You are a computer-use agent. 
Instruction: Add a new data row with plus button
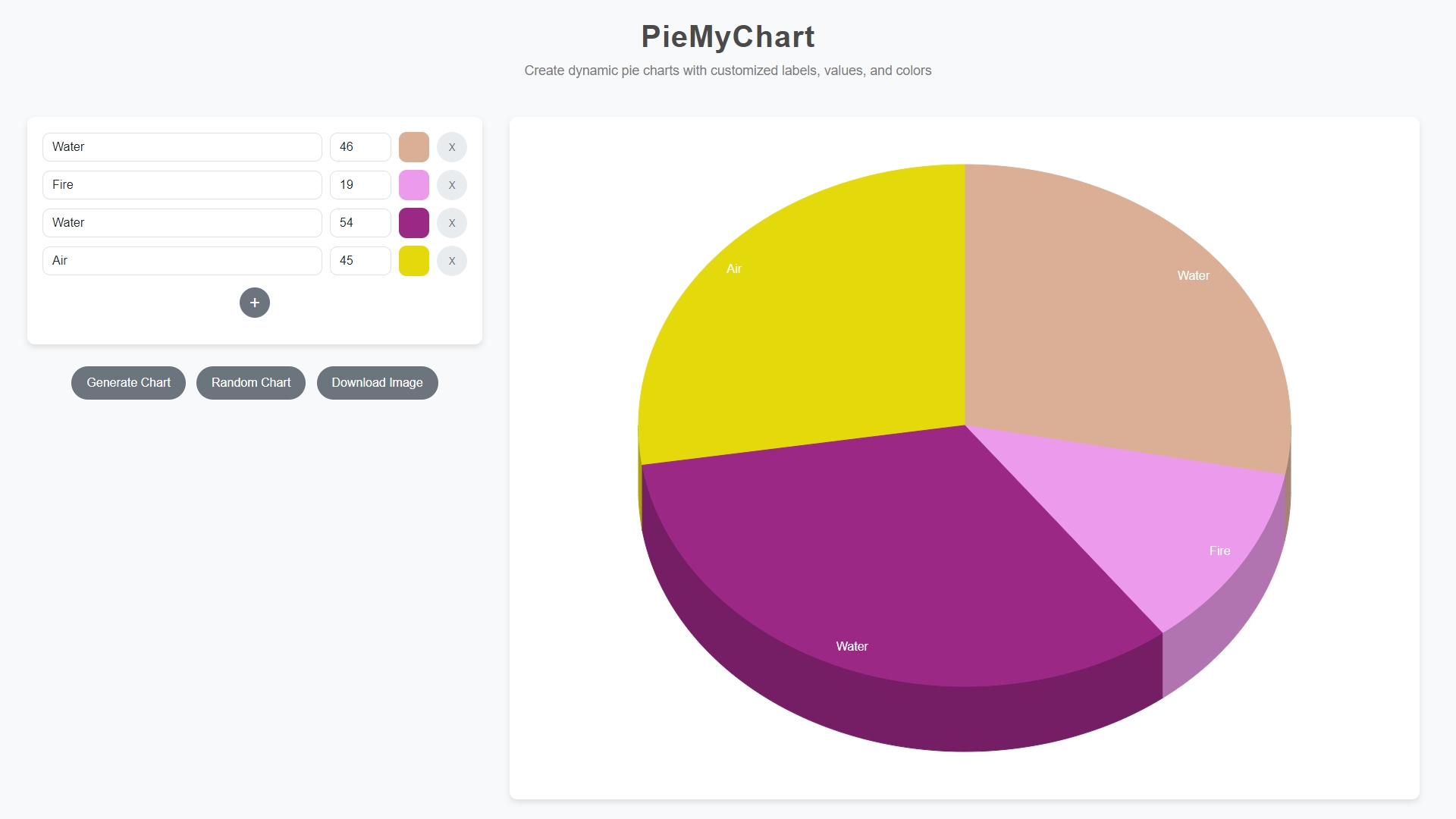tap(255, 303)
